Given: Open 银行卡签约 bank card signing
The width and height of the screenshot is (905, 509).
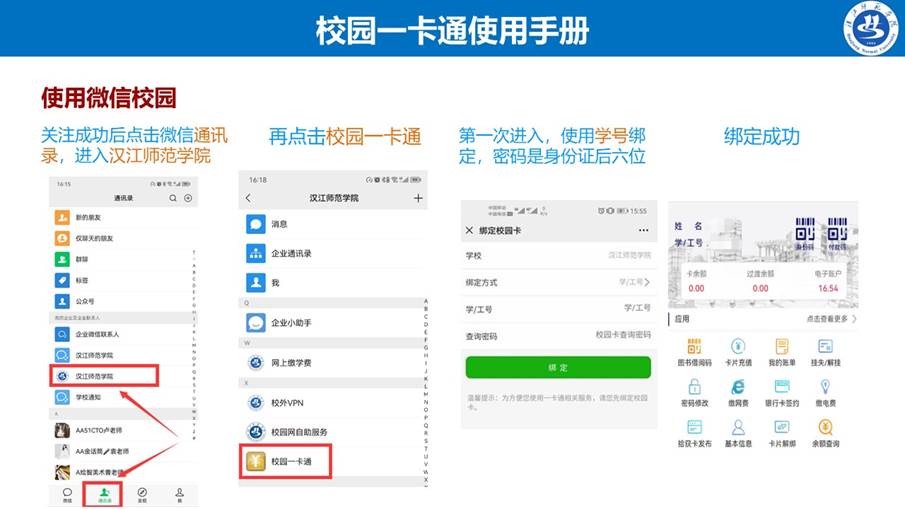Looking at the screenshot, I should pyautogui.click(x=782, y=393).
